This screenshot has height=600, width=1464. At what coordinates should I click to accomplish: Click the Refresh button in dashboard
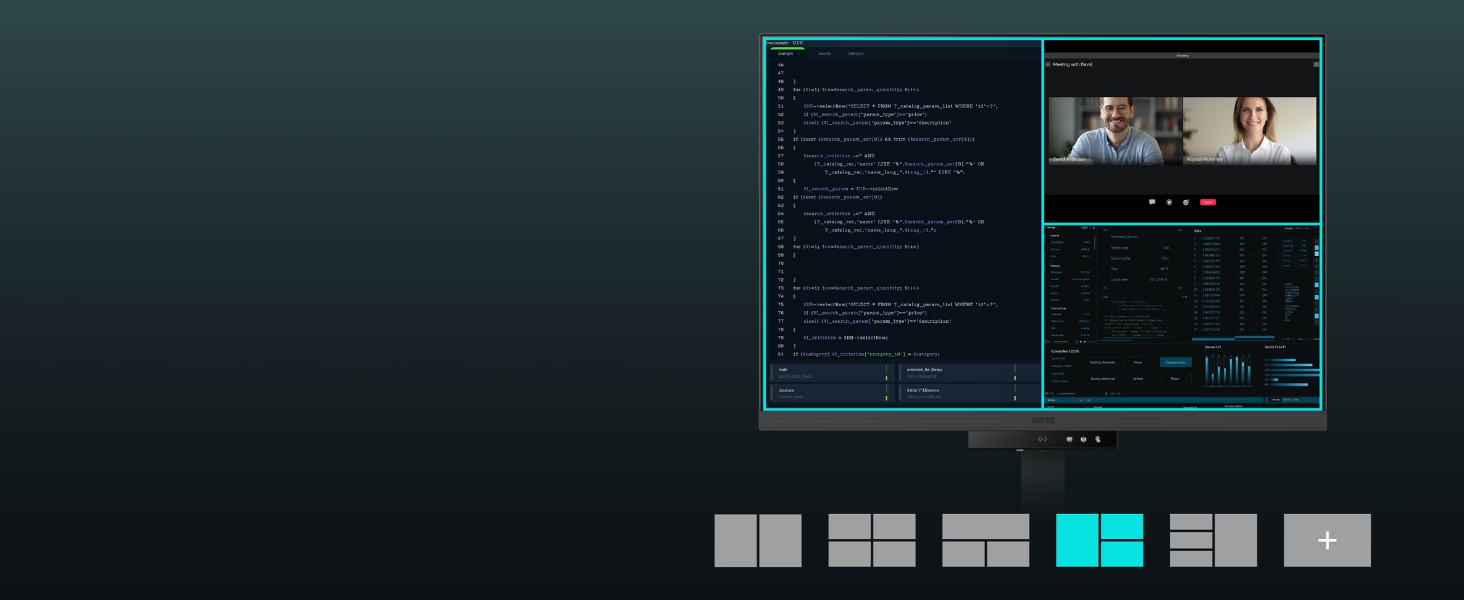1138,378
